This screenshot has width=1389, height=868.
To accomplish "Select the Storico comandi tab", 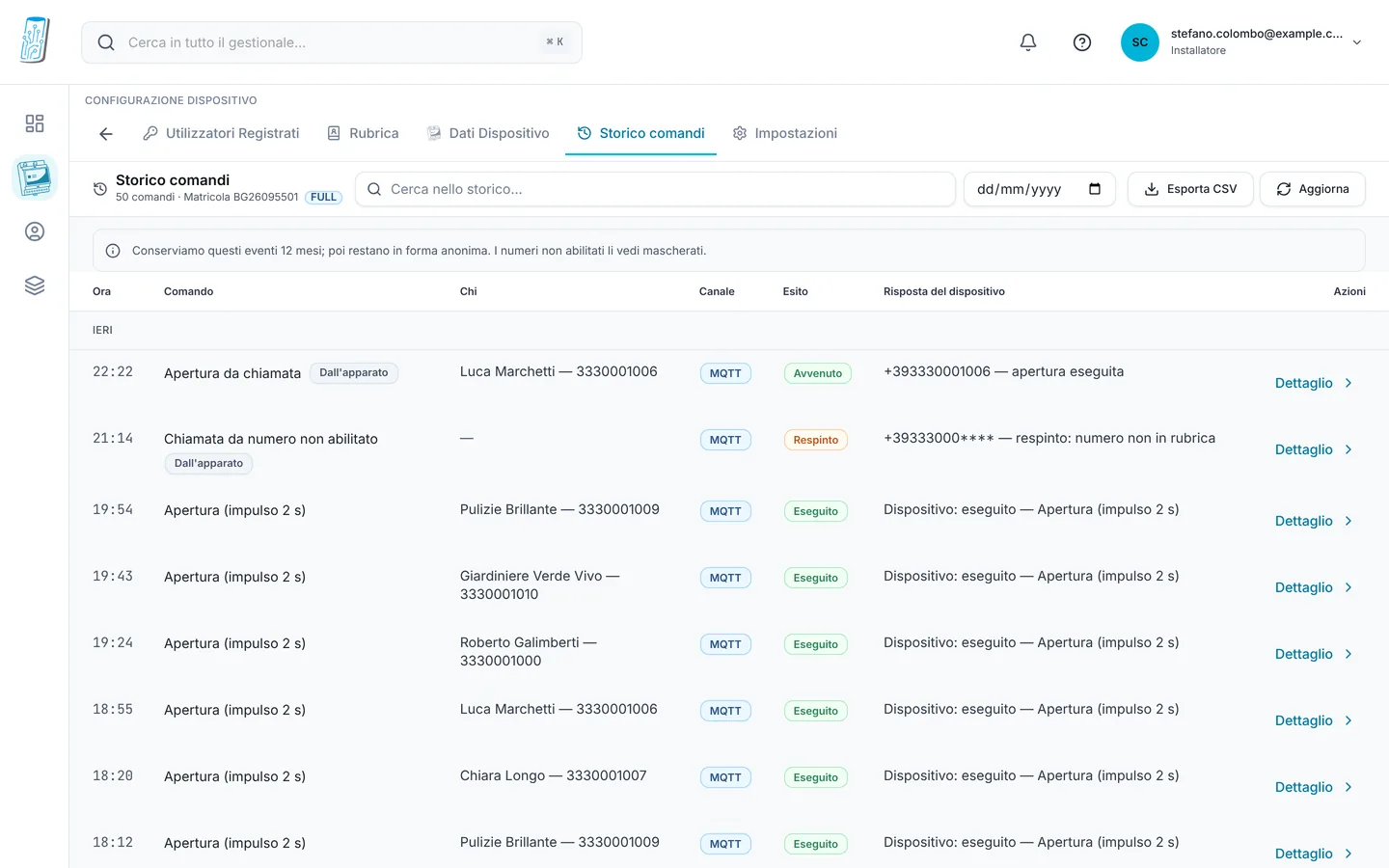I will tap(640, 133).
